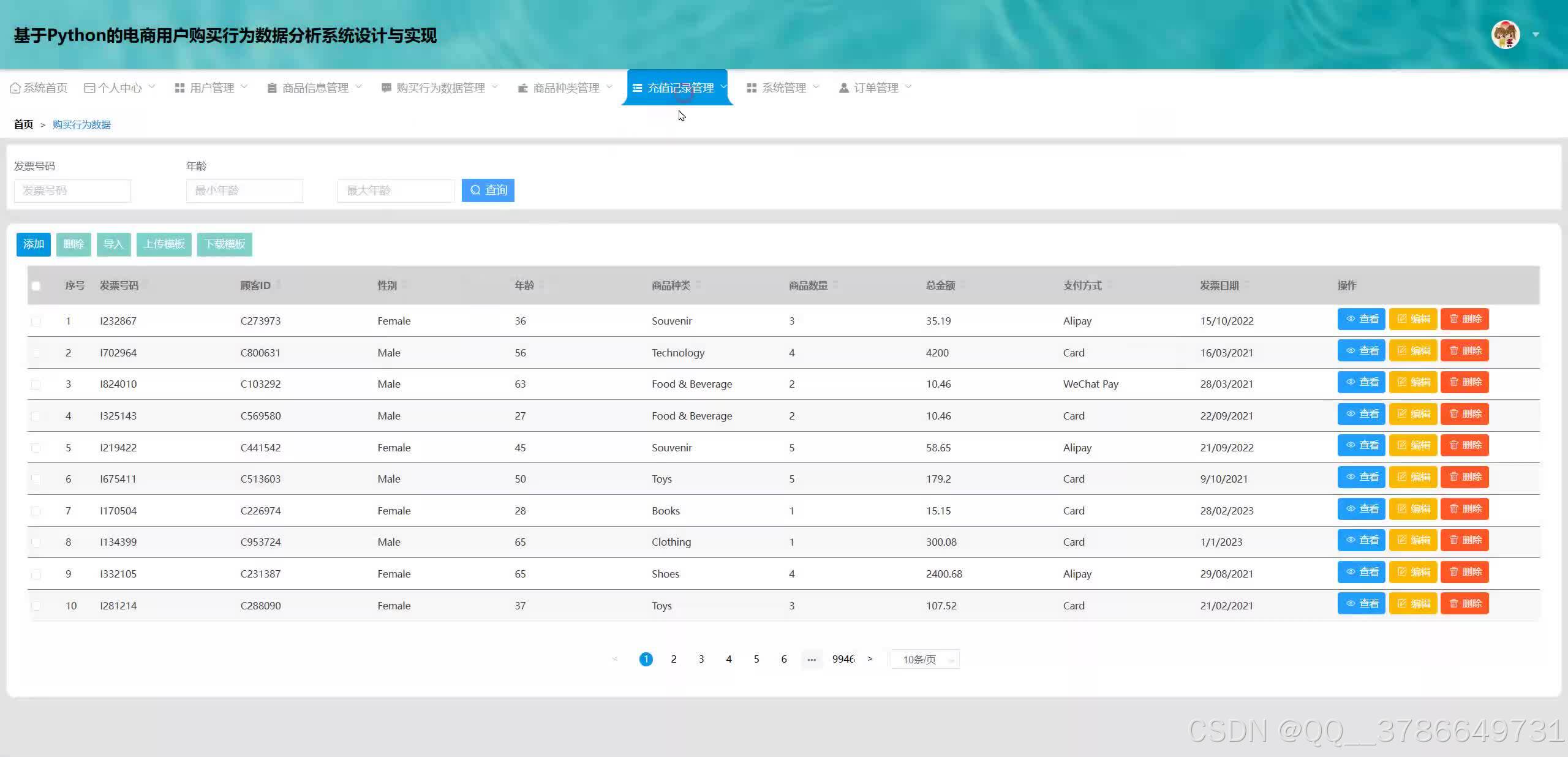Jump to page 3 in pagination

(701, 659)
